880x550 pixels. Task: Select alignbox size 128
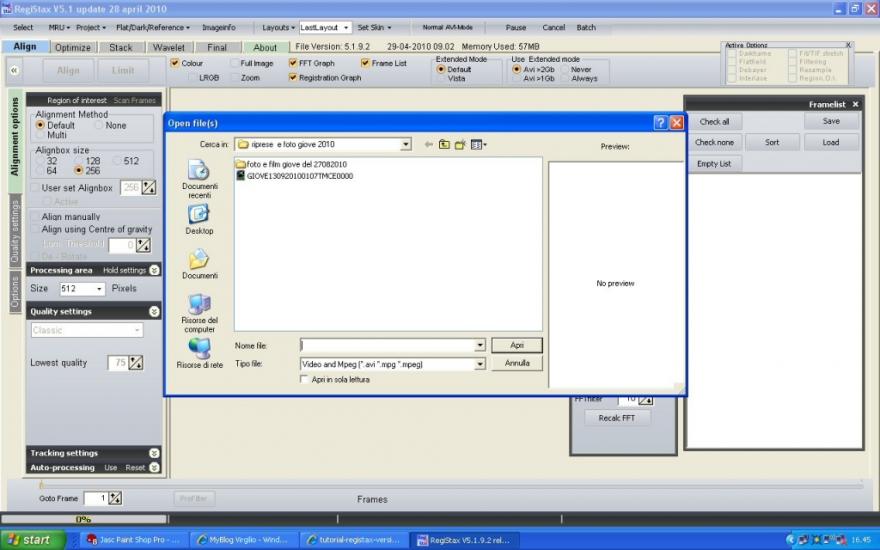[79, 161]
